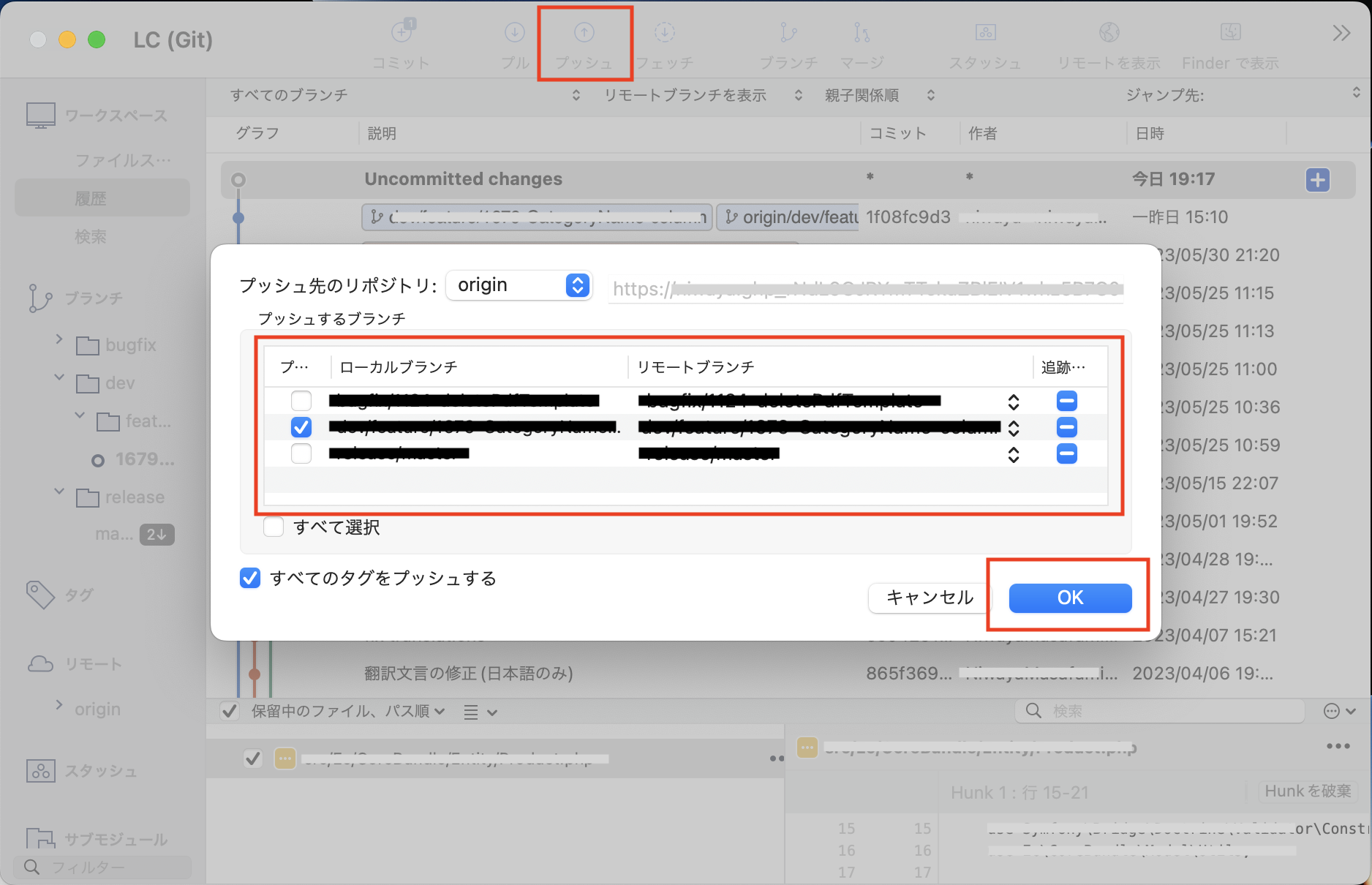Switch to 履歴 view in sidebar
Screen dimensions: 1372x885
coord(91,197)
